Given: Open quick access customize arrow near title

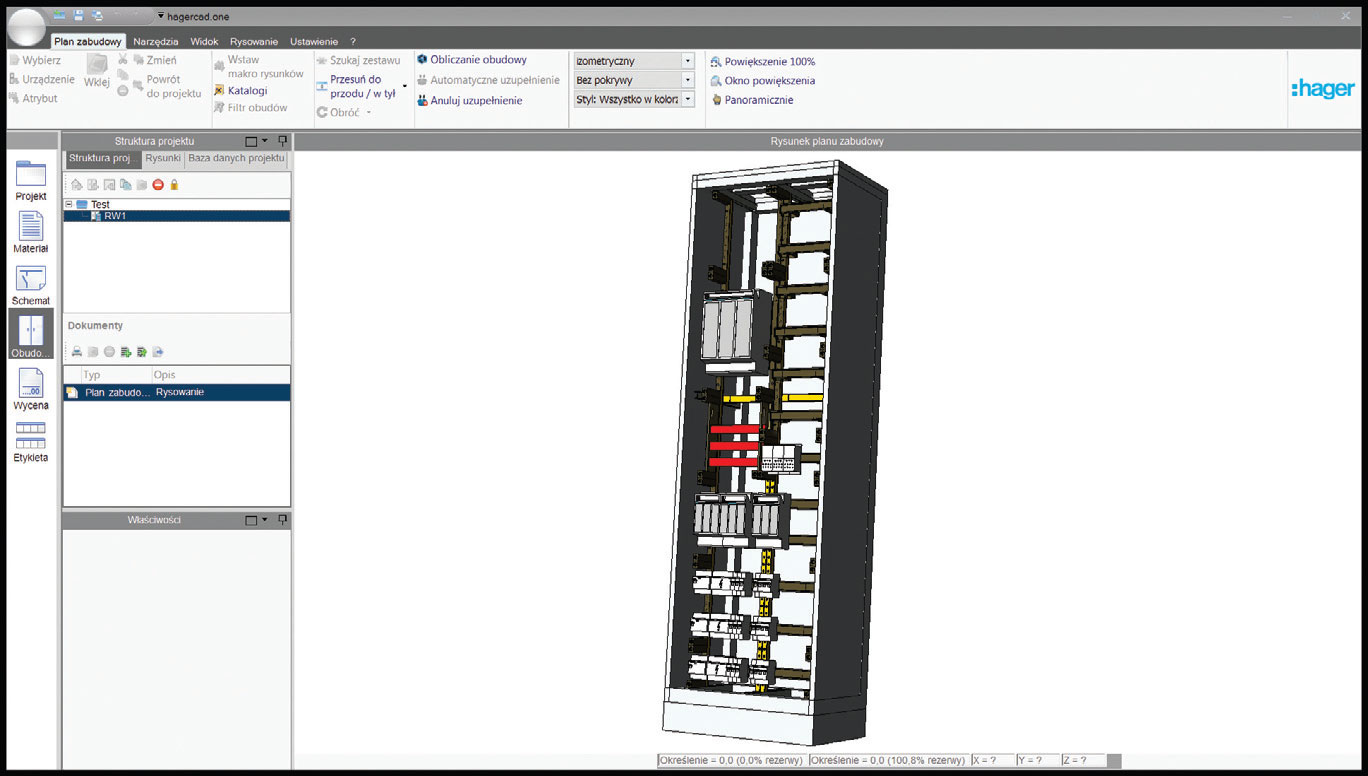Looking at the screenshot, I should [x=161, y=16].
